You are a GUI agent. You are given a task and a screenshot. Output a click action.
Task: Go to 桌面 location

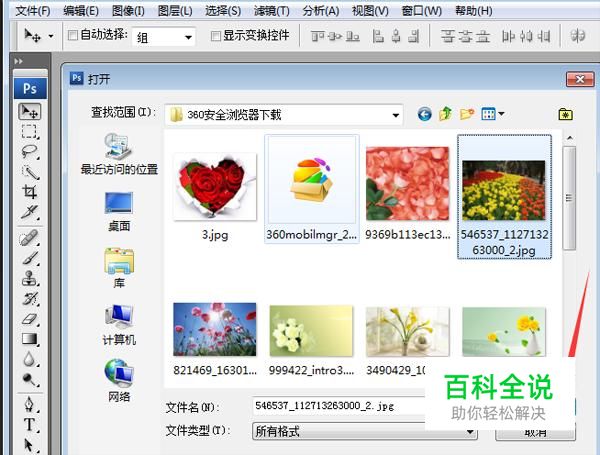click(x=119, y=212)
